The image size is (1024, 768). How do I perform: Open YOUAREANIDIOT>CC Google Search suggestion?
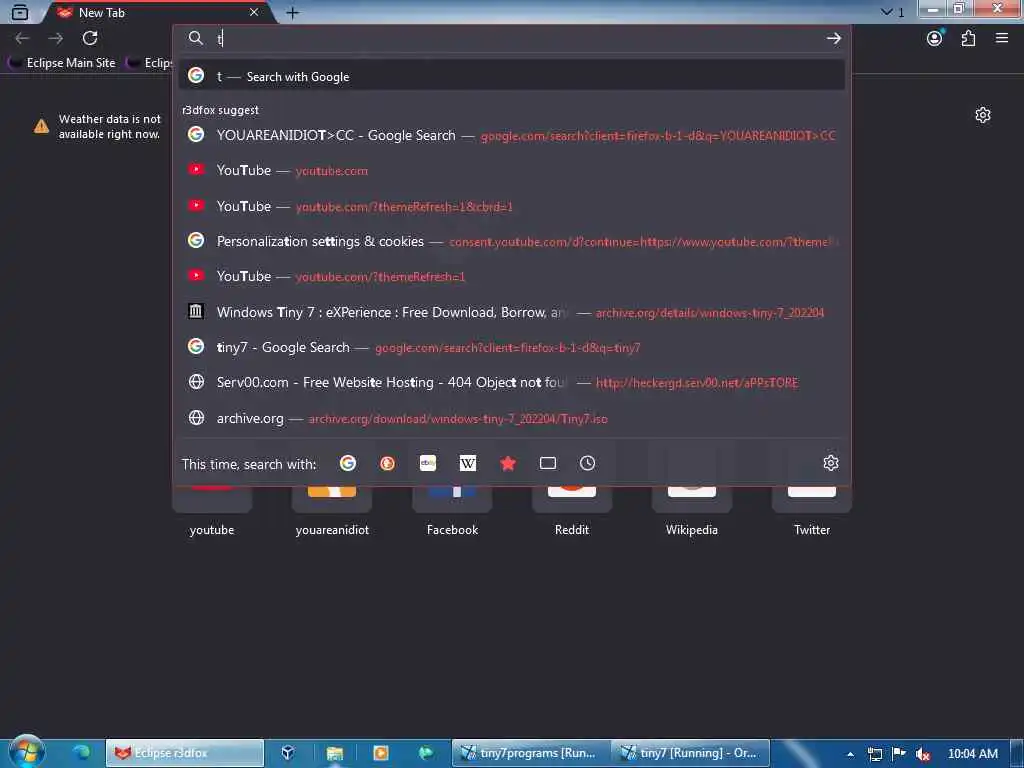pyautogui.click(x=511, y=135)
